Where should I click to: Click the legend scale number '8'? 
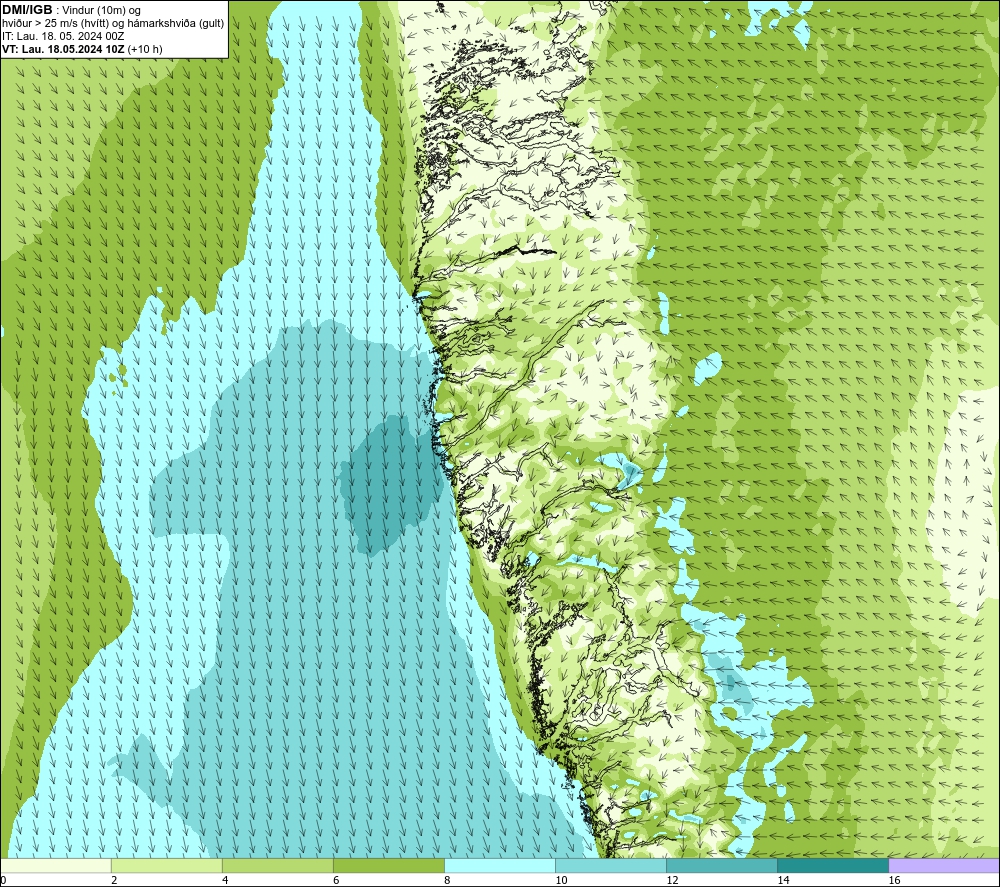click(447, 880)
